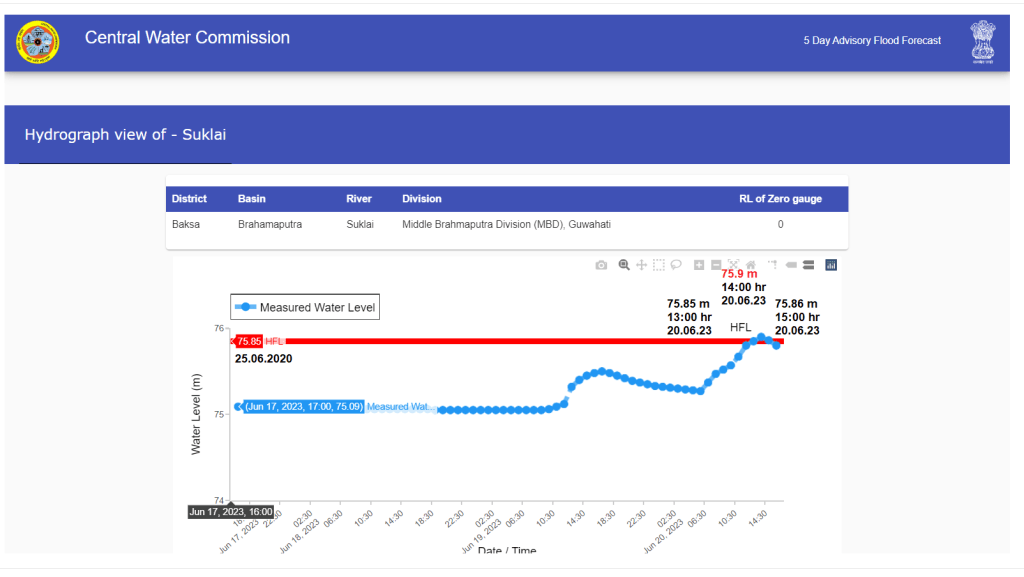The width and height of the screenshot is (1024, 577).
Task: Toggle spike lines on the chart
Action: point(772,265)
